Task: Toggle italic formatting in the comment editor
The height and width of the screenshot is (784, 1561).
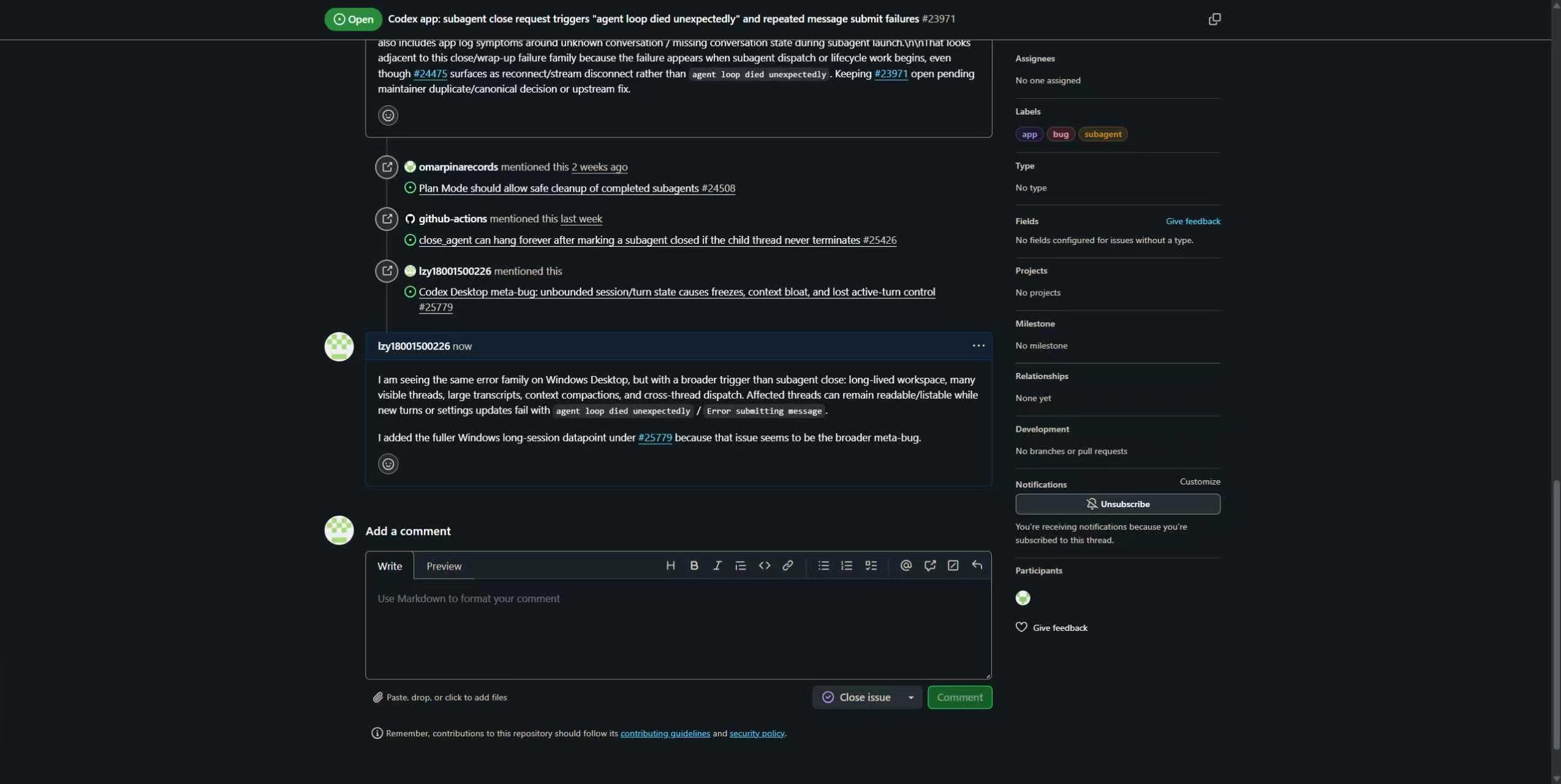Action: click(x=717, y=565)
